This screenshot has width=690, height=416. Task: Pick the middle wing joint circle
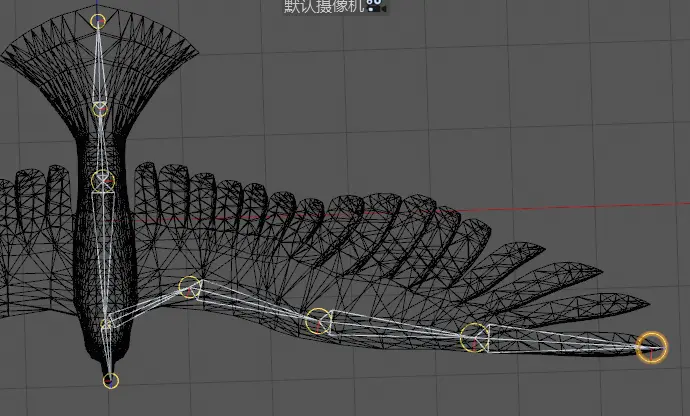pos(318,321)
